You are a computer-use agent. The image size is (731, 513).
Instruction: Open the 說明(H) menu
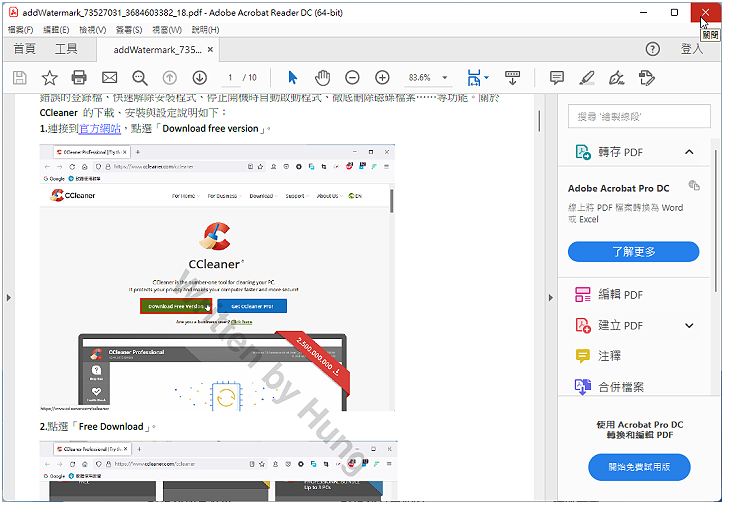[x=205, y=30]
